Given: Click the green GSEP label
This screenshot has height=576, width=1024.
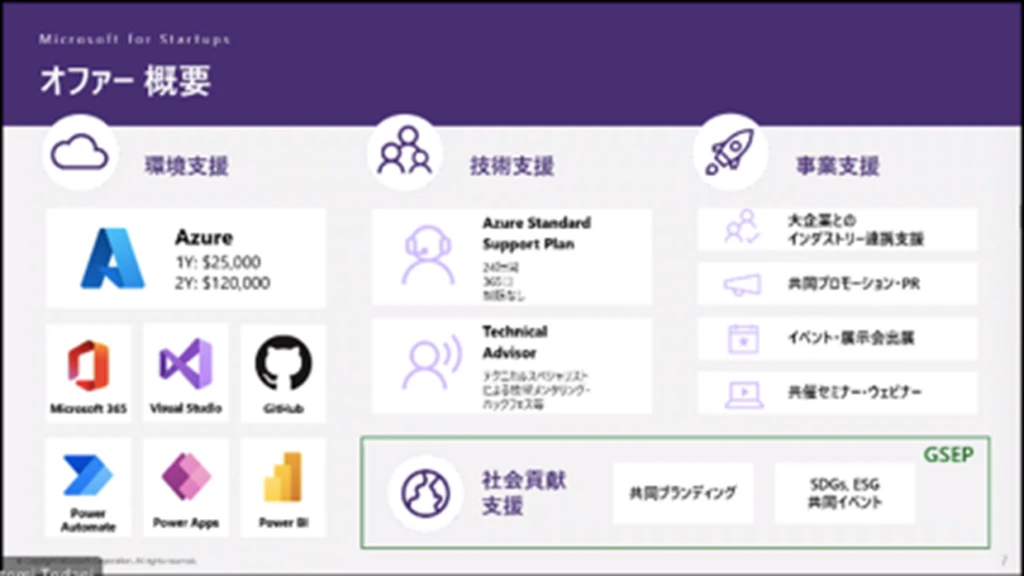Looking at the screenshot, I should click(948, 453).
